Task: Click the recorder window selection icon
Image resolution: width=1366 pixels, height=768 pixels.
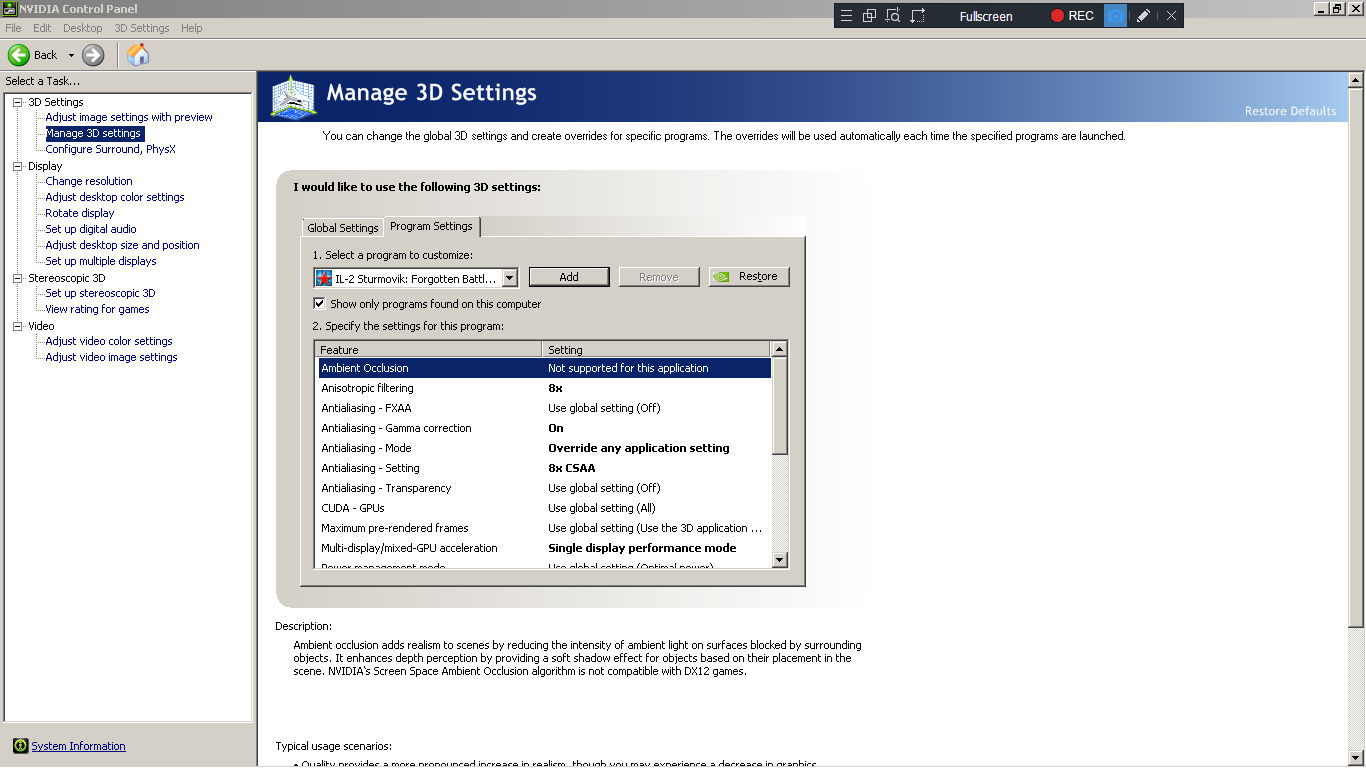Action: click(x=869, y=16)
